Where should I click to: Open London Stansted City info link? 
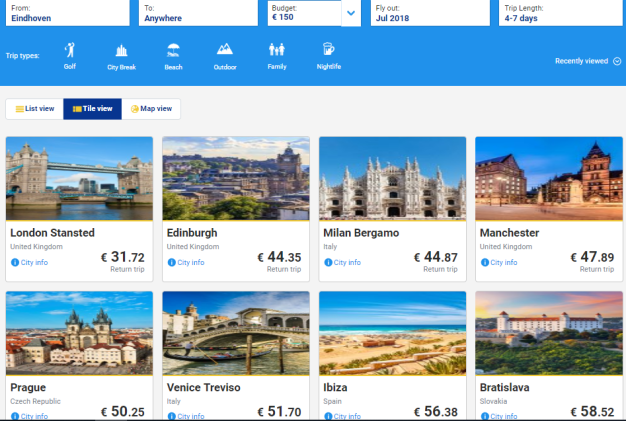point(34,262)
